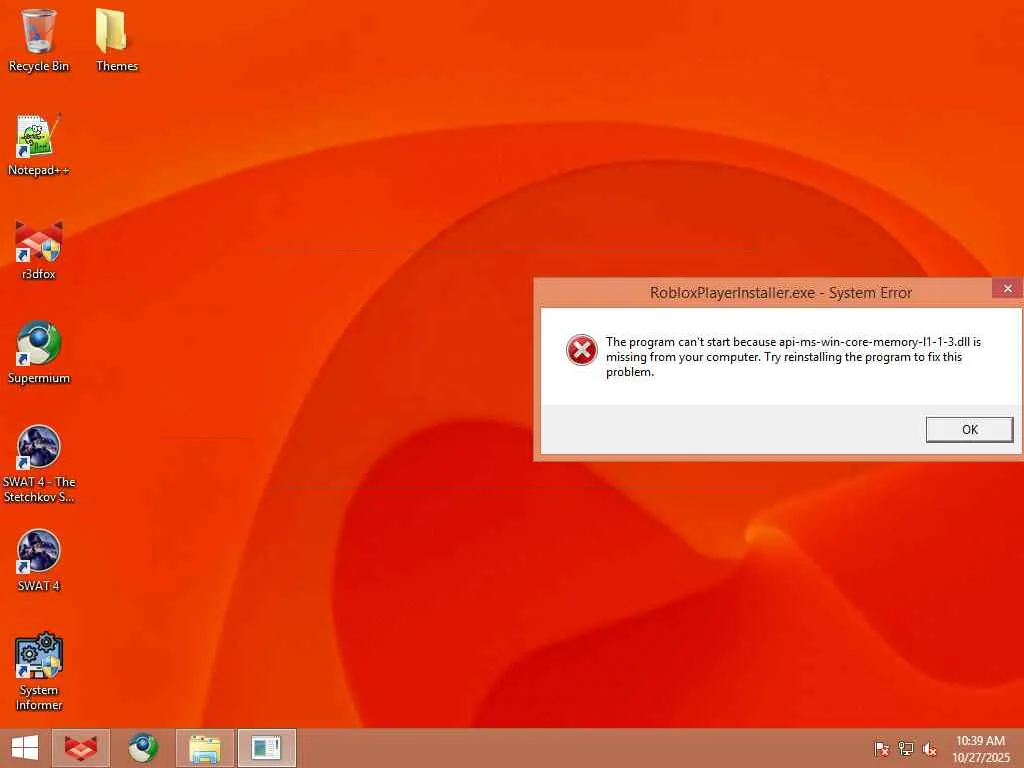This screenshot has width=1024, height=768.
Task: Switch to r3dfox in the taskbar
Action: point(81,748)
